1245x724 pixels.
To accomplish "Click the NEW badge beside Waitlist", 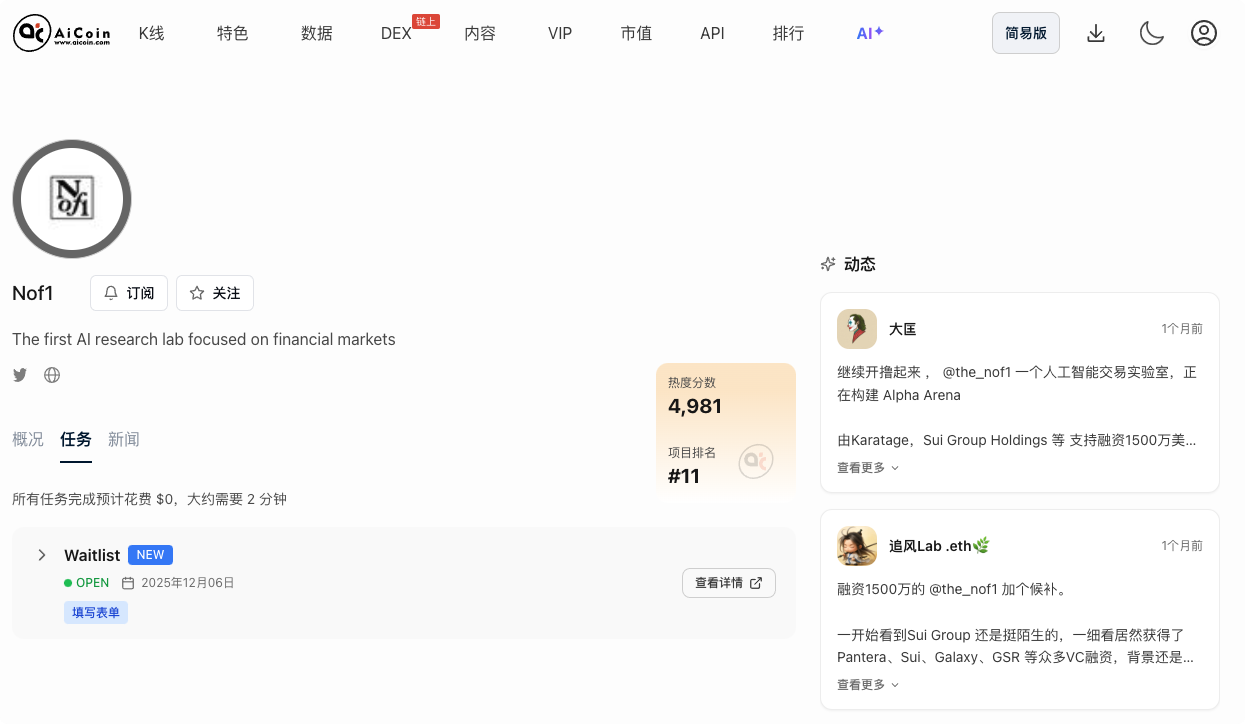I will pos(150,555).
